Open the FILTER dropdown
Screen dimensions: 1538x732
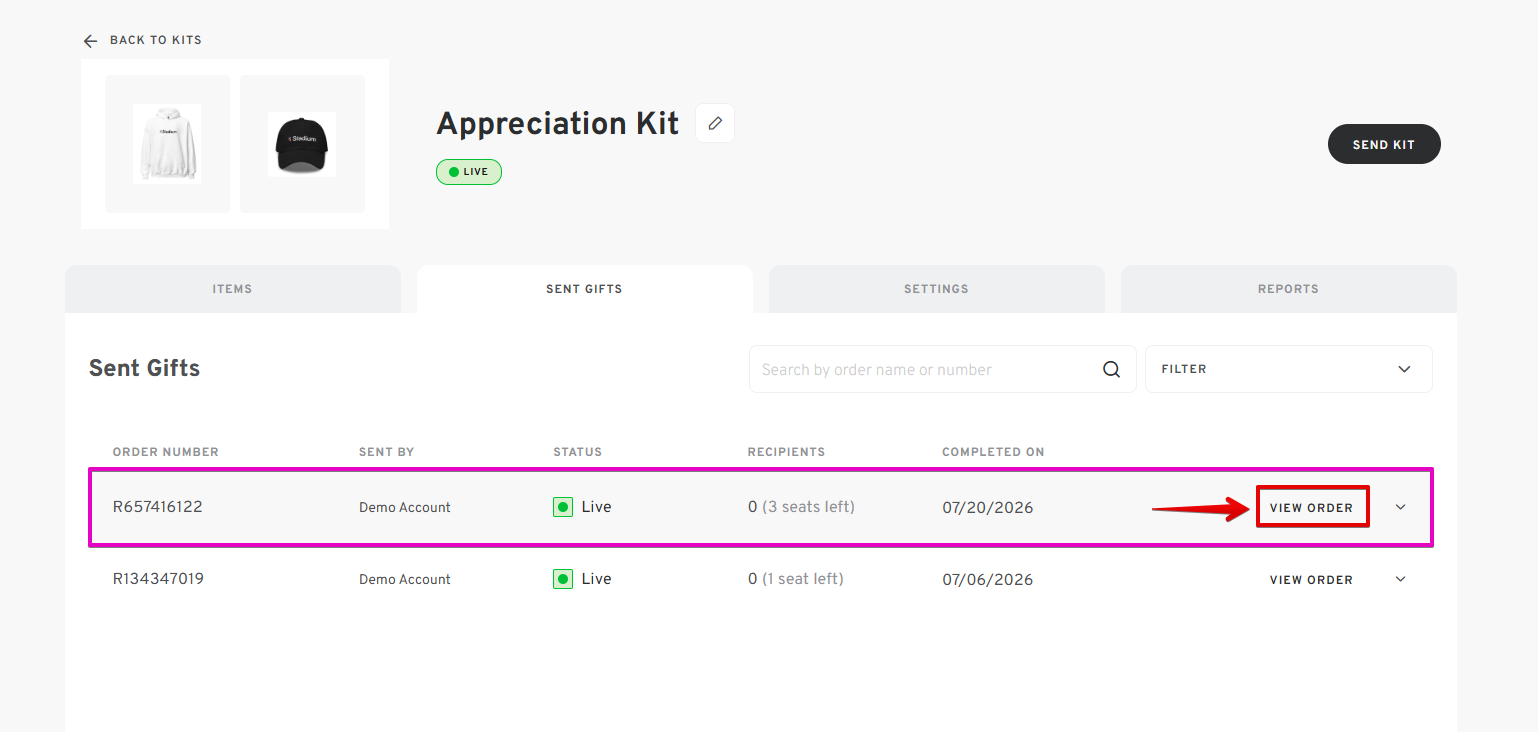click(1288, 369)
